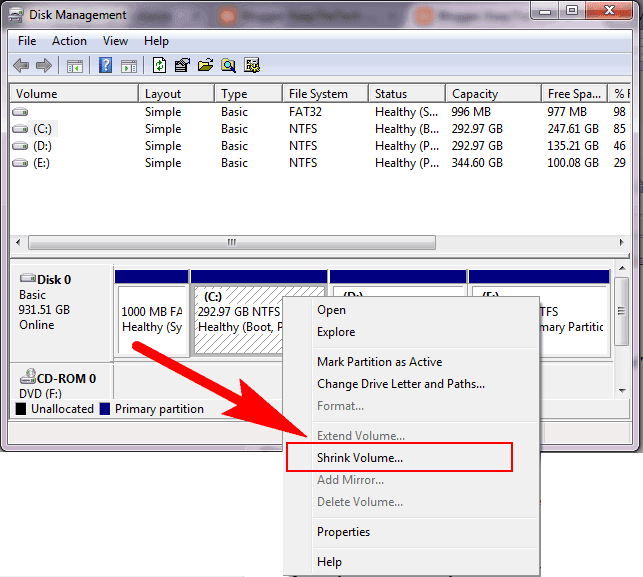Click the DVD (F:) label under CD-ROM 0
This screenshot has height=577, width=643.
click(40, 394)
